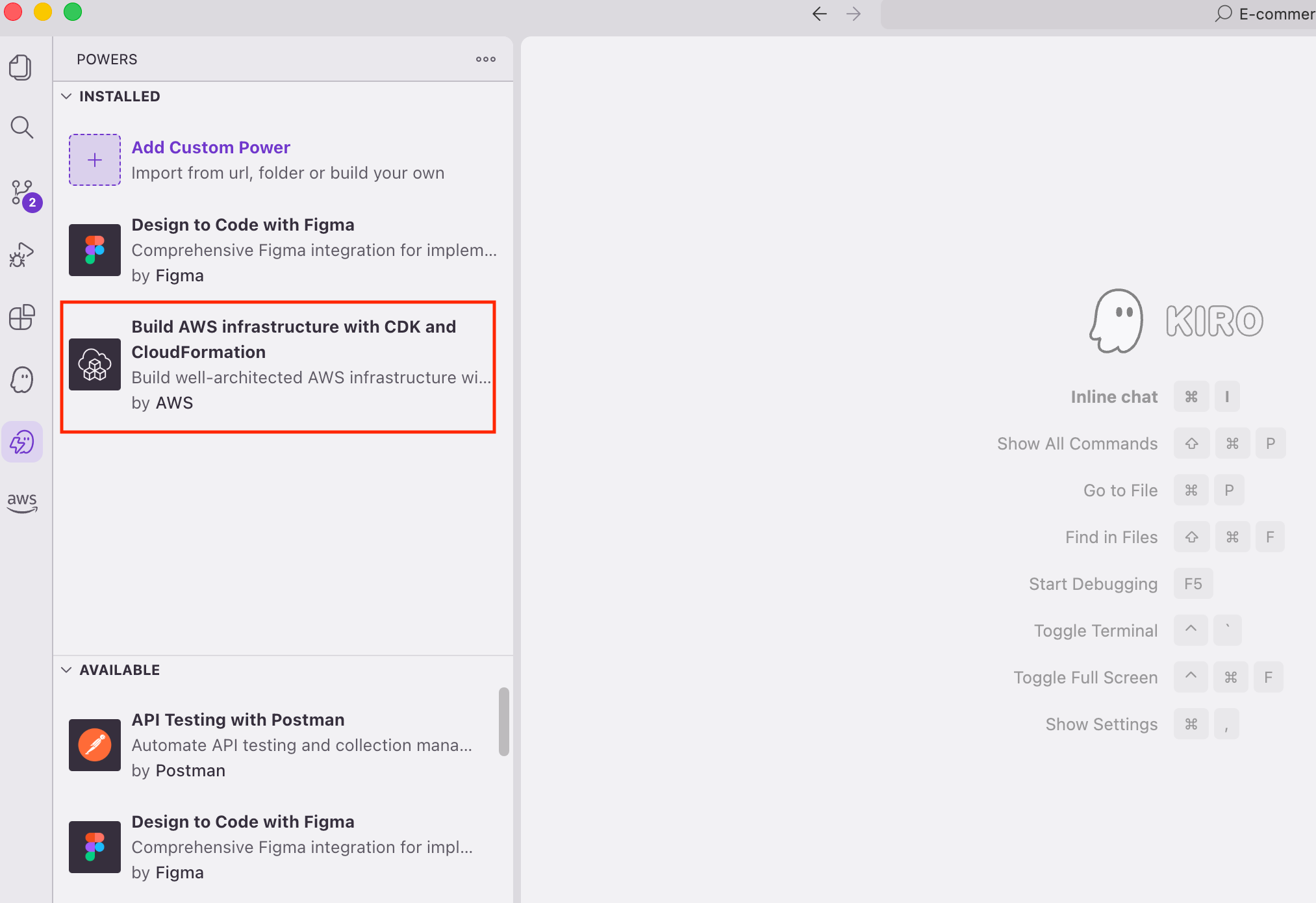Viewport: 1316px width, 903px height.
Task: Collapse the INSTALLED section
Action: pyautogui.click(x=66, y=96)
